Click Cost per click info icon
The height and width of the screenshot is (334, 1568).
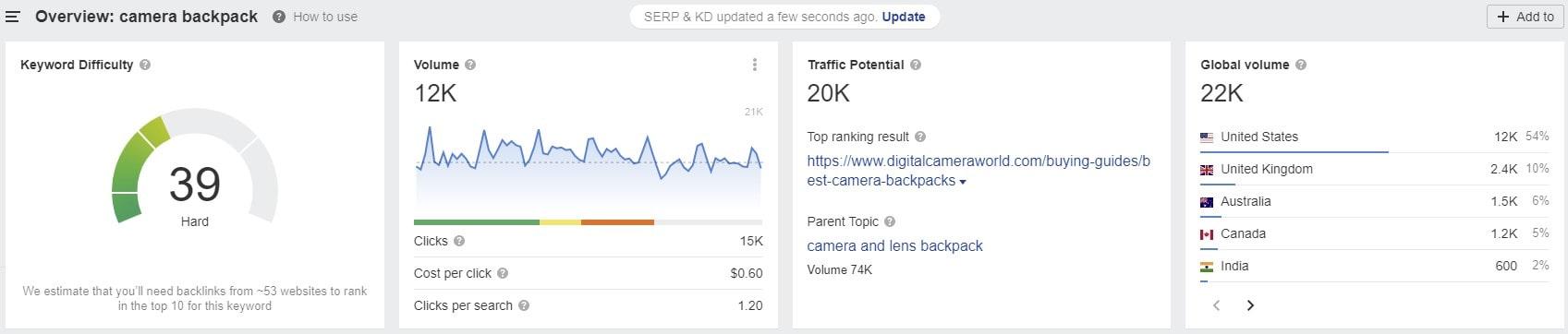[x=503, y=273]
